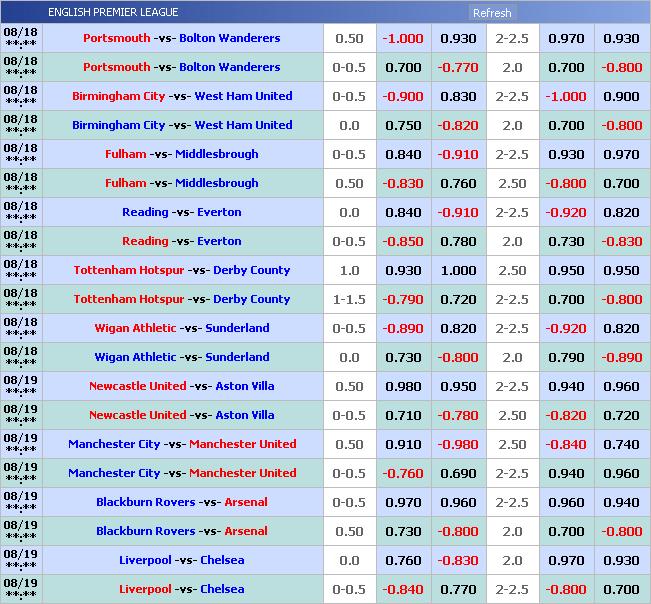The width and height of the screenshot is (651, 604).
Task: Click 0.780 odds in Reading vs Everton row
Action: (x=458, y=241)
